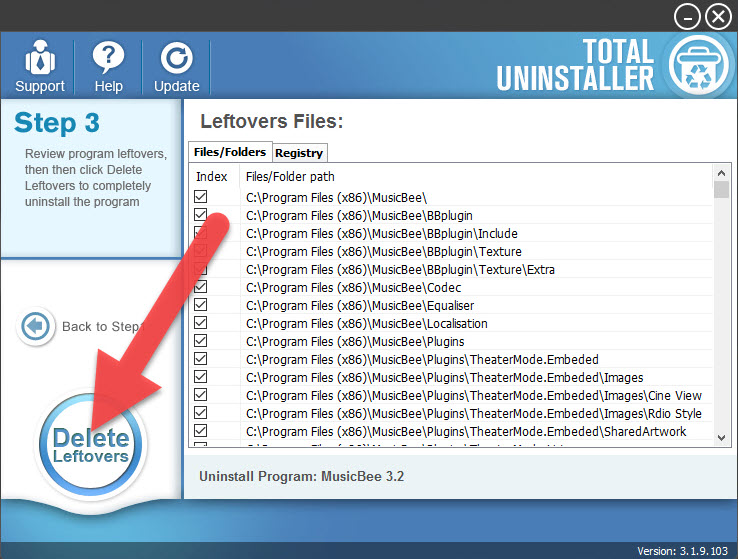This screenshot has height=559, width=738.
Task: Toggle checkbox for MusicBee\Localisation
Action: click(201, 322)
